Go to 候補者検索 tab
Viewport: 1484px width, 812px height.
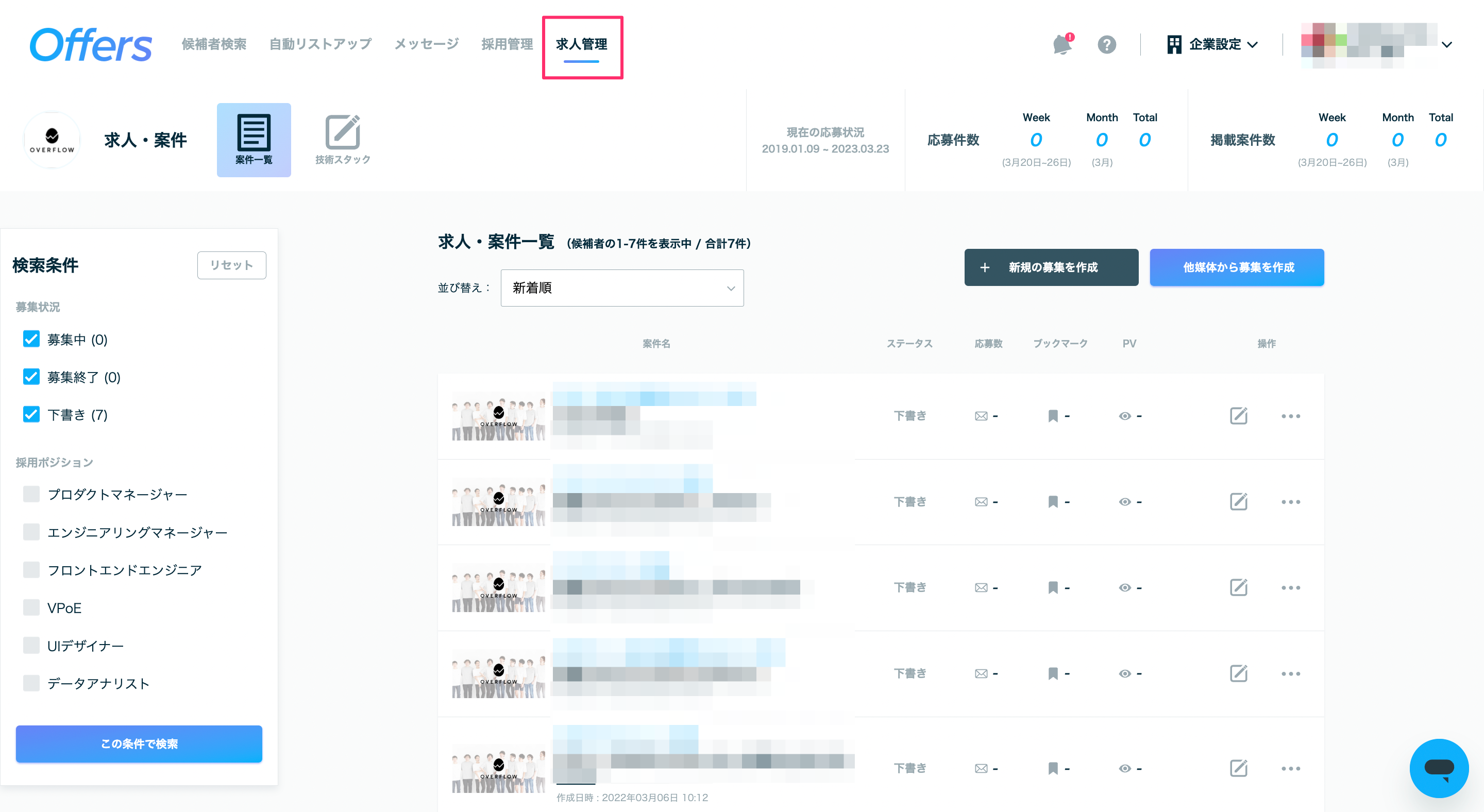tap(214, 44)
